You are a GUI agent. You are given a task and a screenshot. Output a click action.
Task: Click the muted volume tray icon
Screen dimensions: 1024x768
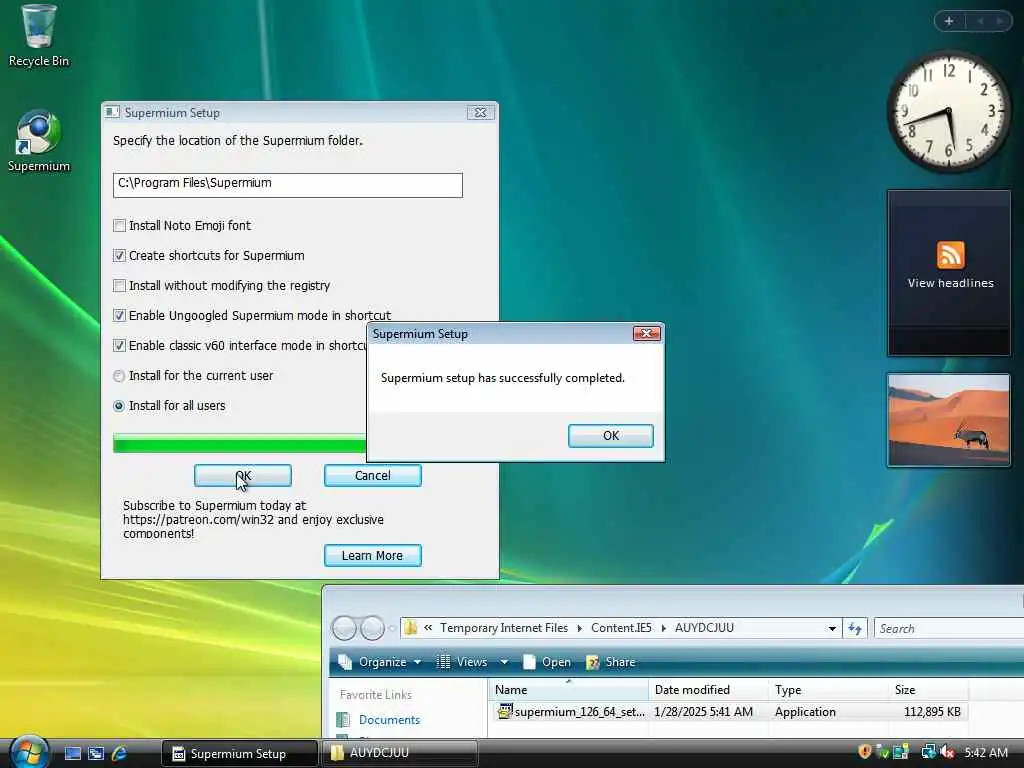[946, 752]
